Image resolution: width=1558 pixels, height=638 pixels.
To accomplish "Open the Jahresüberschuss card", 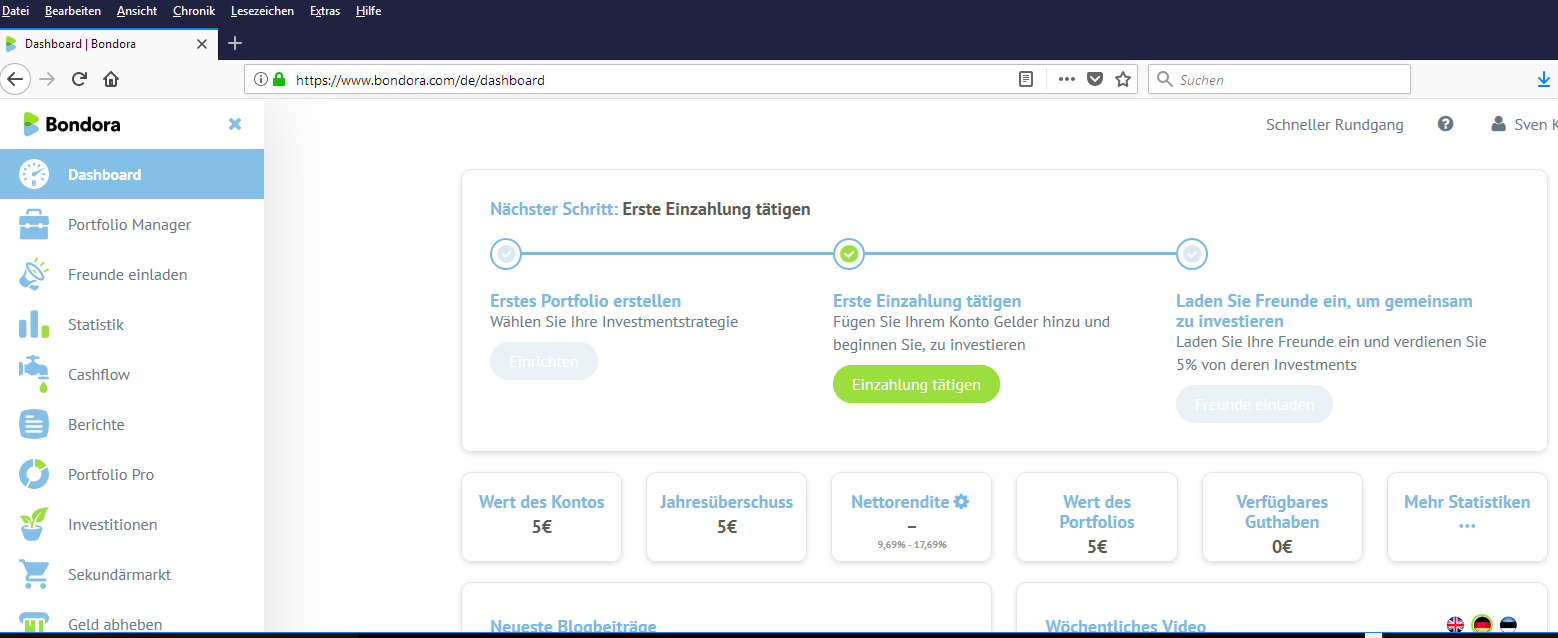I will [727, 517].
